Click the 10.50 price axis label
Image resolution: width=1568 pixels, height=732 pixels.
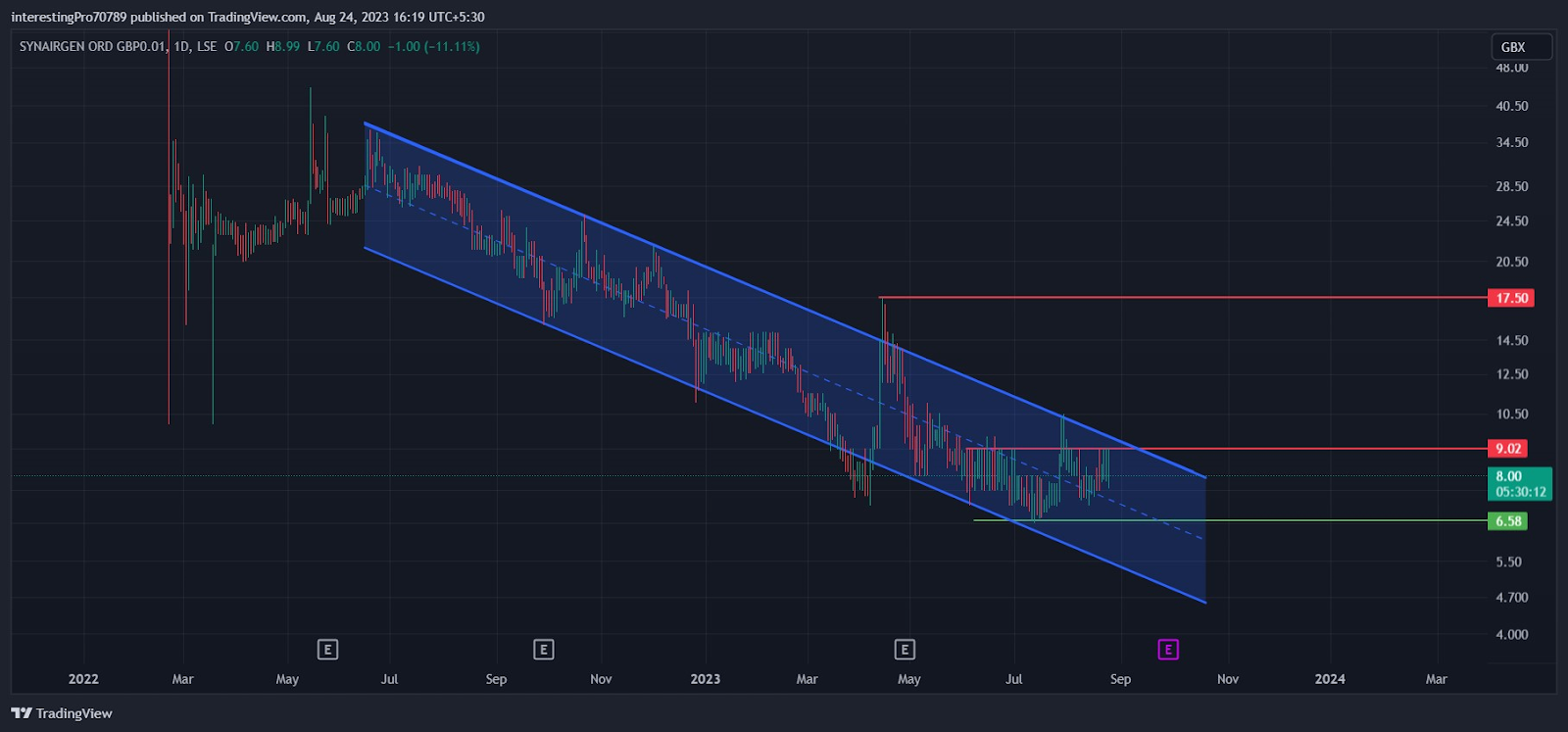point(1512,415)
